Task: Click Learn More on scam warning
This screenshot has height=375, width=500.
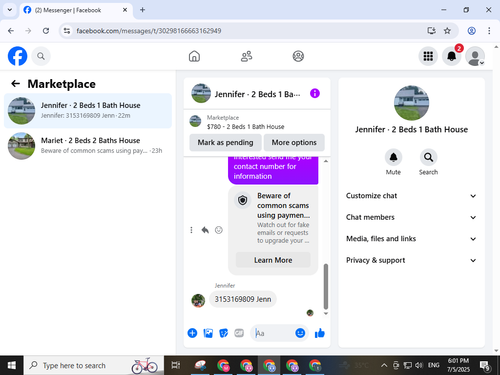Action: (273, 260)
